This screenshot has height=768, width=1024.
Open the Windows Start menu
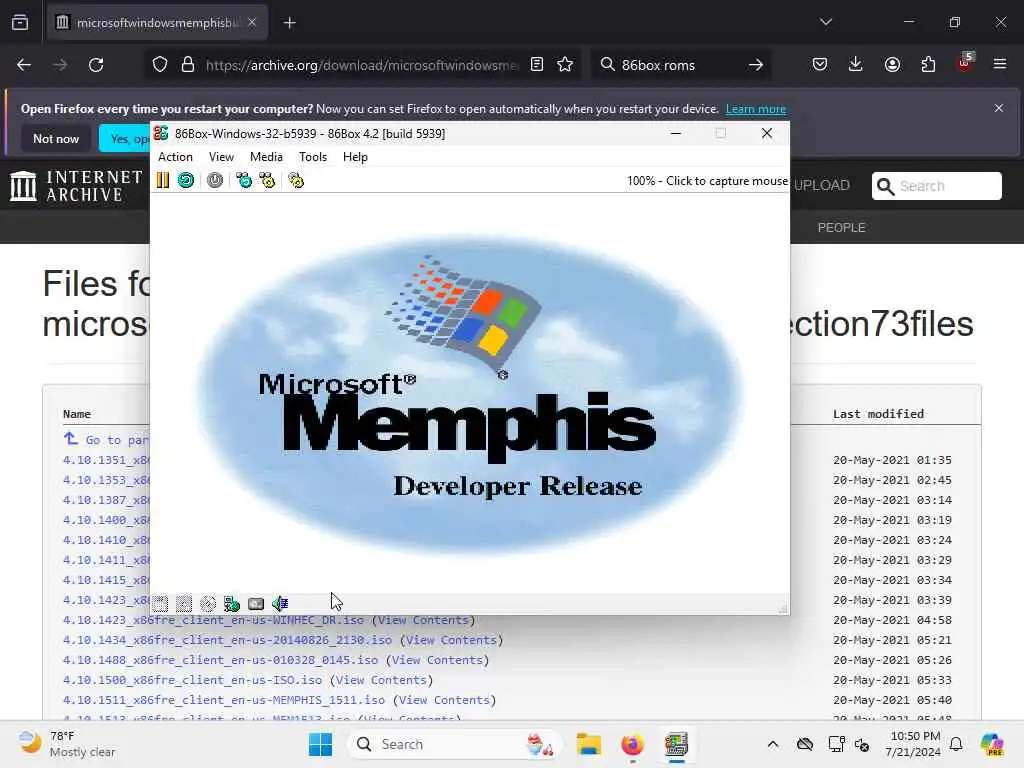320,744
